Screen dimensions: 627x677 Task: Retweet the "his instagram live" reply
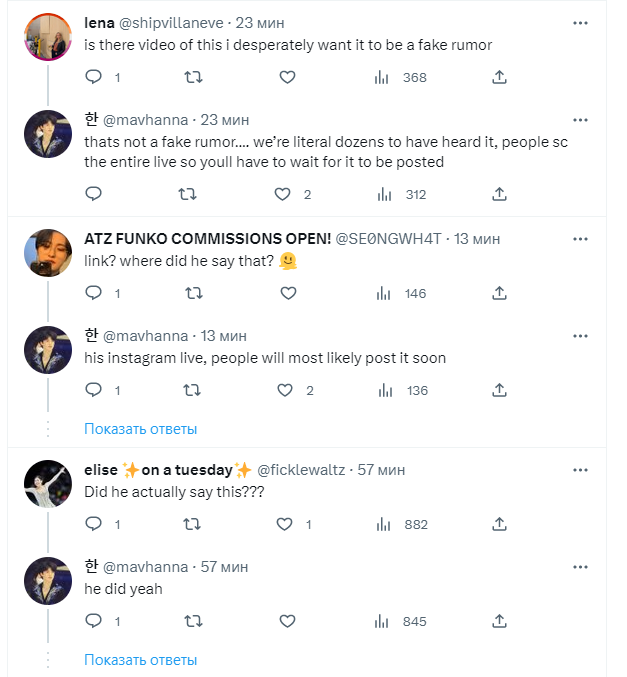point(195,390)
